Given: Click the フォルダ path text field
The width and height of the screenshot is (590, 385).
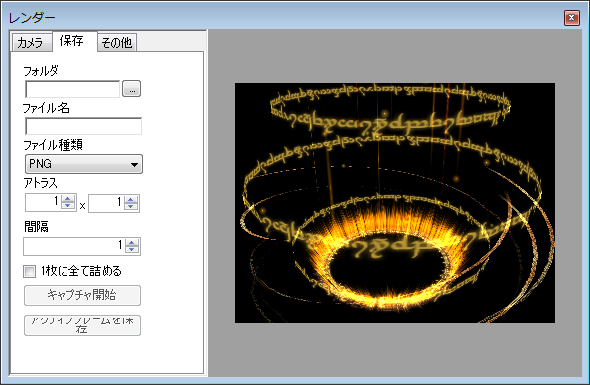Looking at the screenshot, I should (x=72, y=89).
